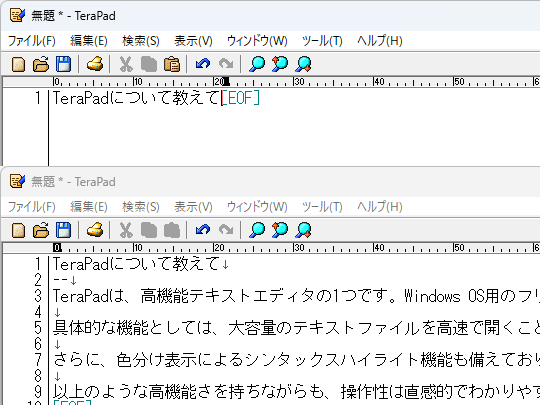
Task: Activate bottom window via its 無題 title bar
Action: coord(270,181)
